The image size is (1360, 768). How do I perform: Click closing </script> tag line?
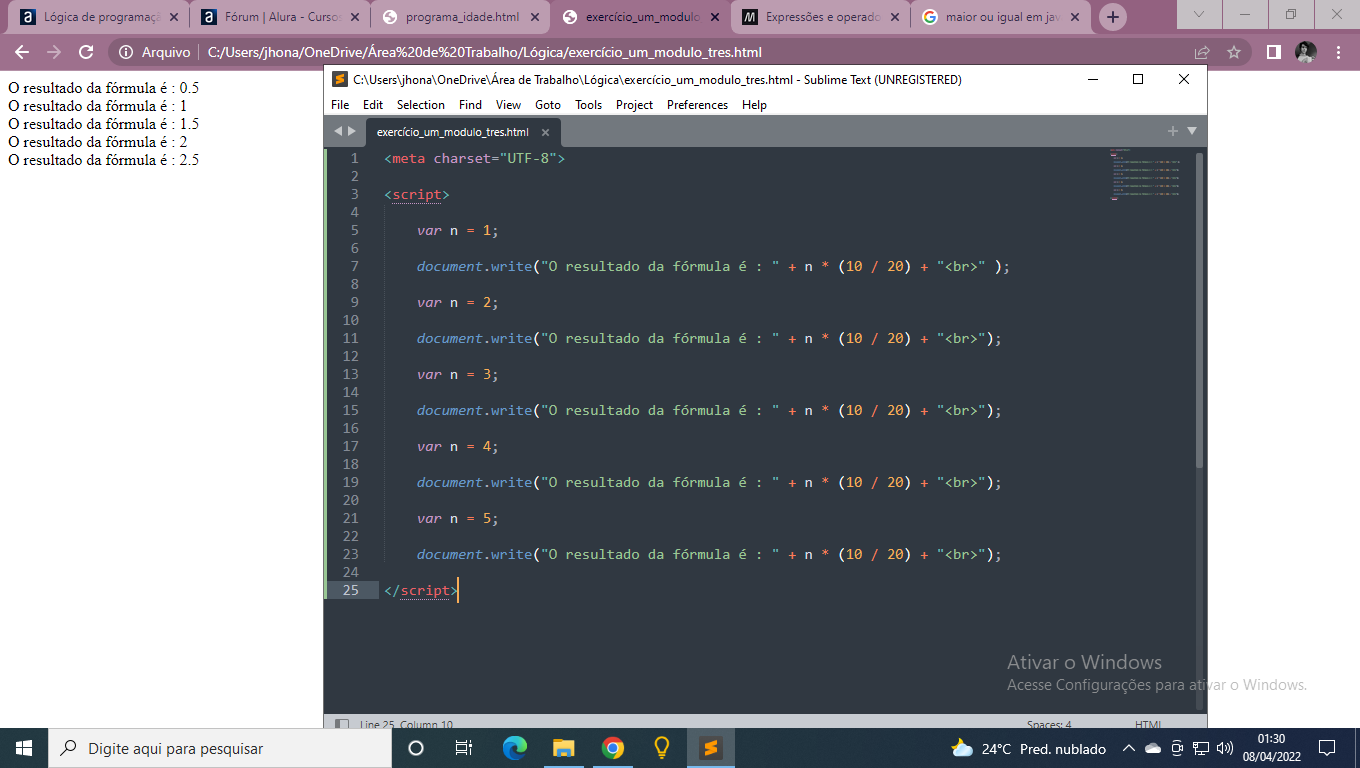coord(421,590)
